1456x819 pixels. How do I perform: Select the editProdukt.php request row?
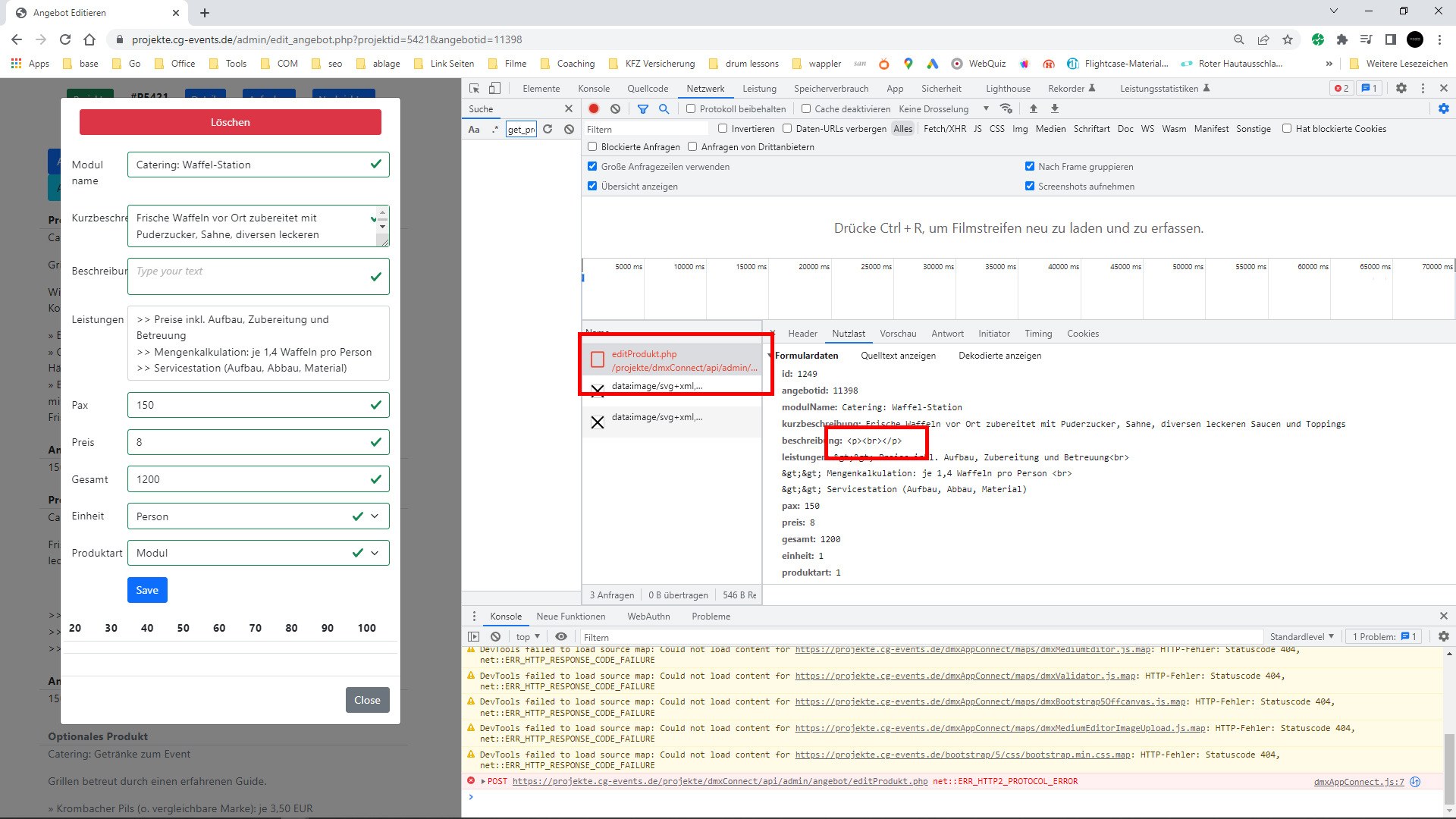coord(673,361)
